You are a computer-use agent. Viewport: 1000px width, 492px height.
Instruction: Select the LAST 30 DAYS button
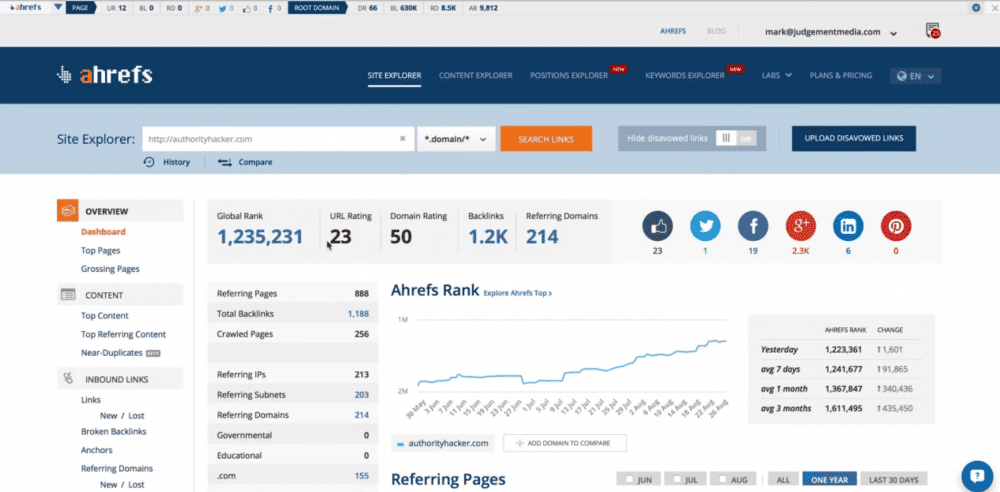(893, 479)
